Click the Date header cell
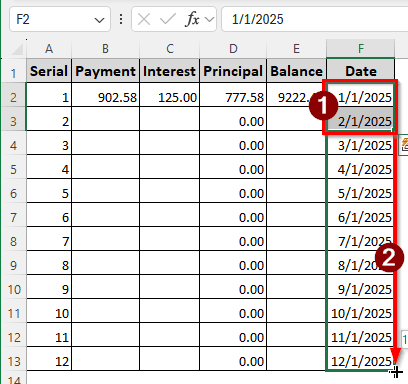This screenshot has height=384, width=408. (361, 71)
